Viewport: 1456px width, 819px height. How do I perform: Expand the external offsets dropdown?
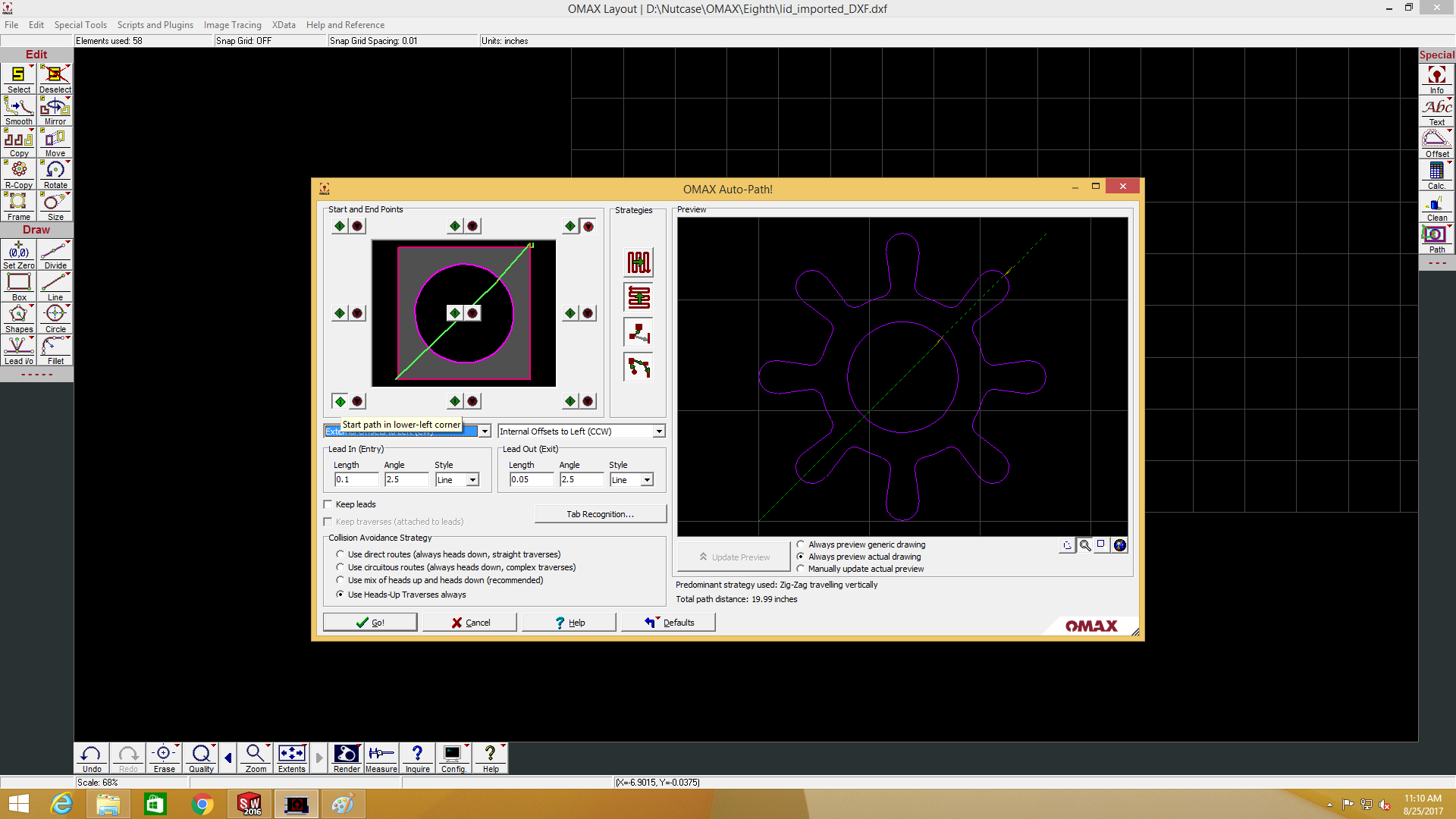click(485, 431)
